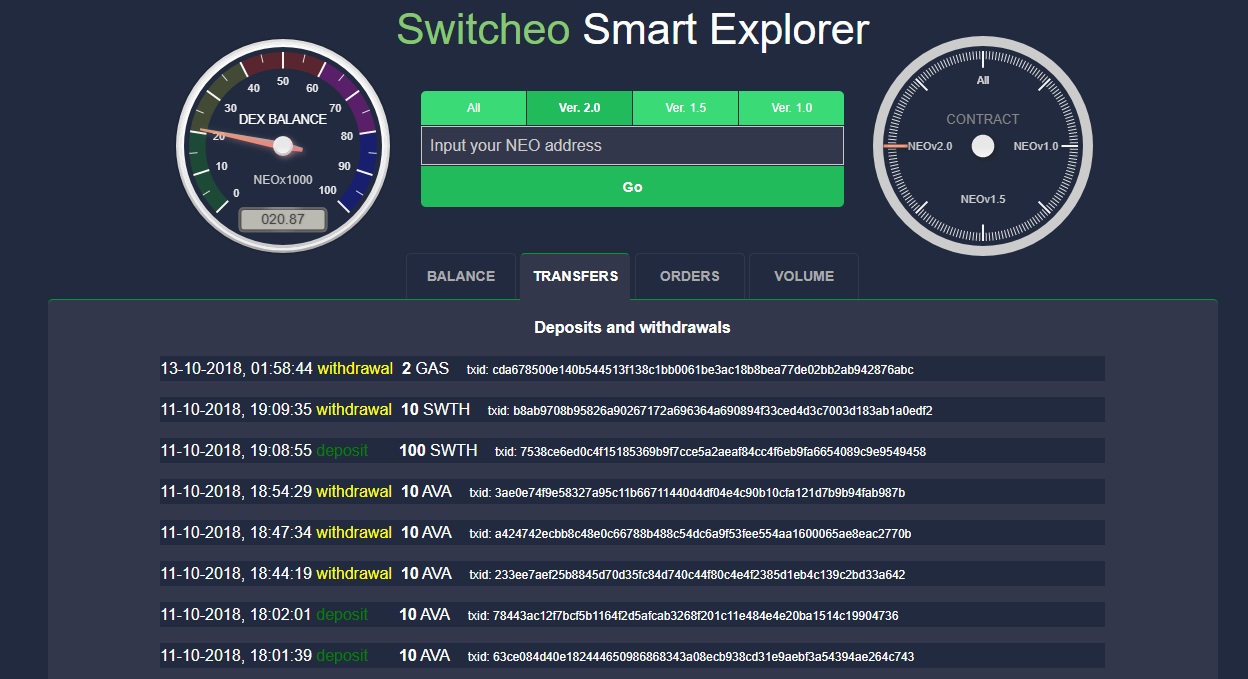
Task: Open the TRANSFERS tab
Action: click(x=575, y=276)
